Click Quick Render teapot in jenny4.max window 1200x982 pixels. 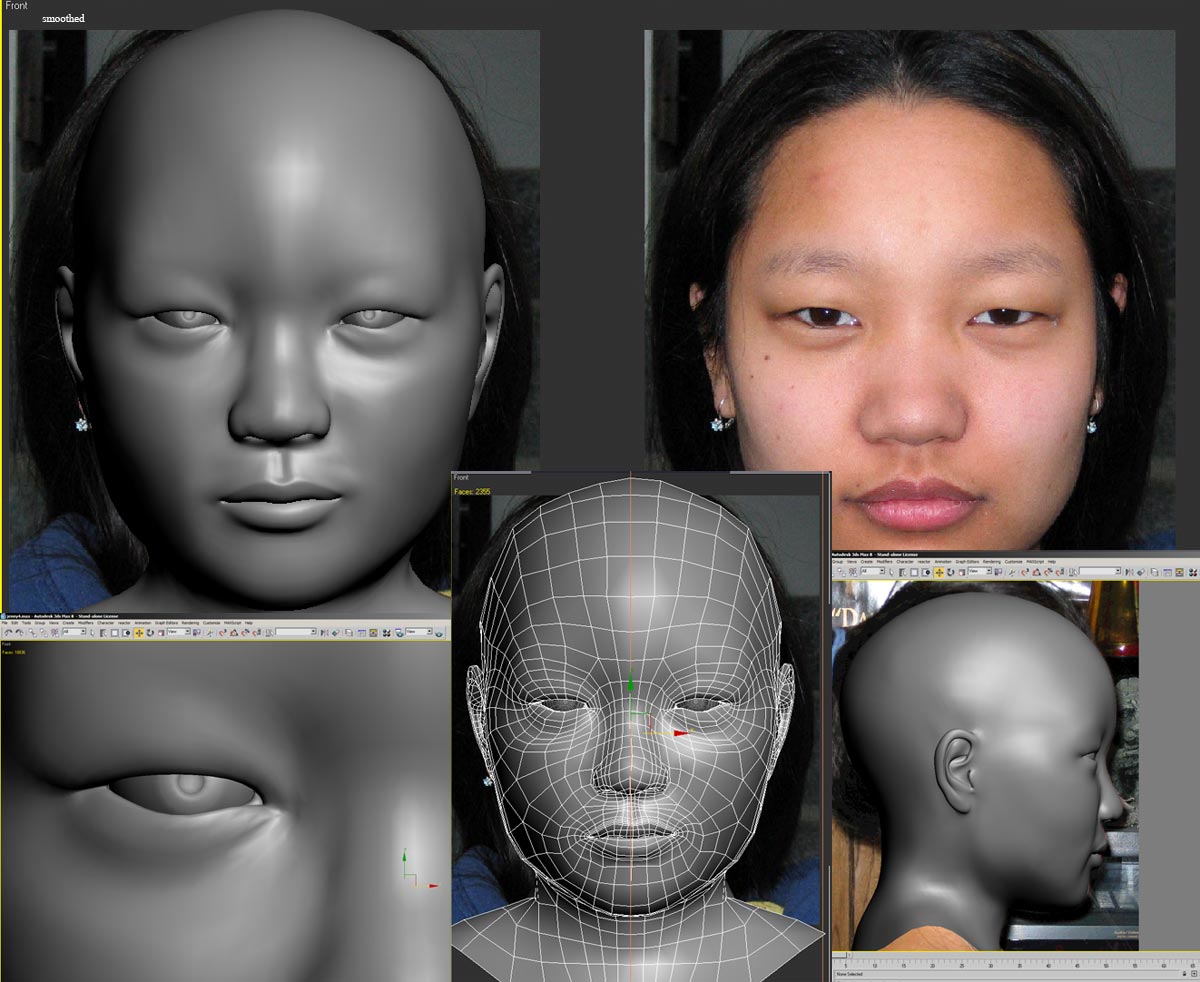click(x=438, y=633)
